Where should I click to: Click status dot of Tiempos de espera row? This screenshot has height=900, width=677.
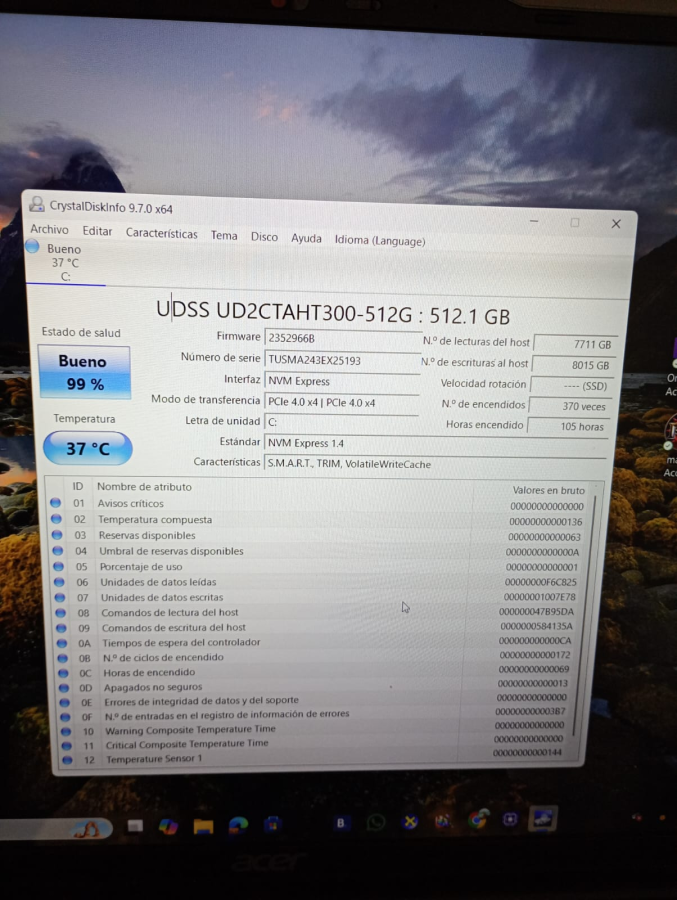[x=62, y=643]
